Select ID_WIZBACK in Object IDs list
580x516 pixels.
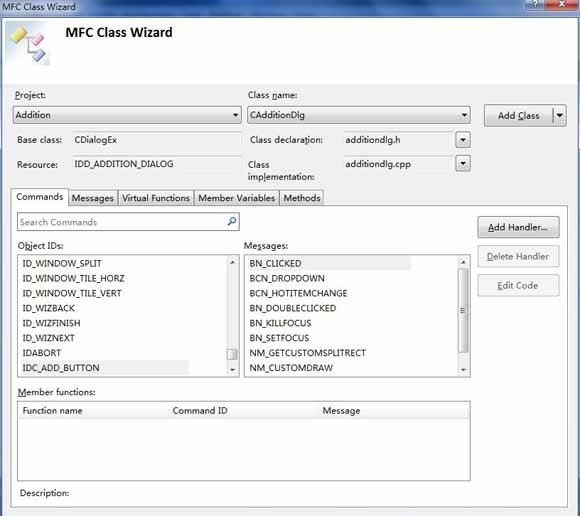[49, 308]
